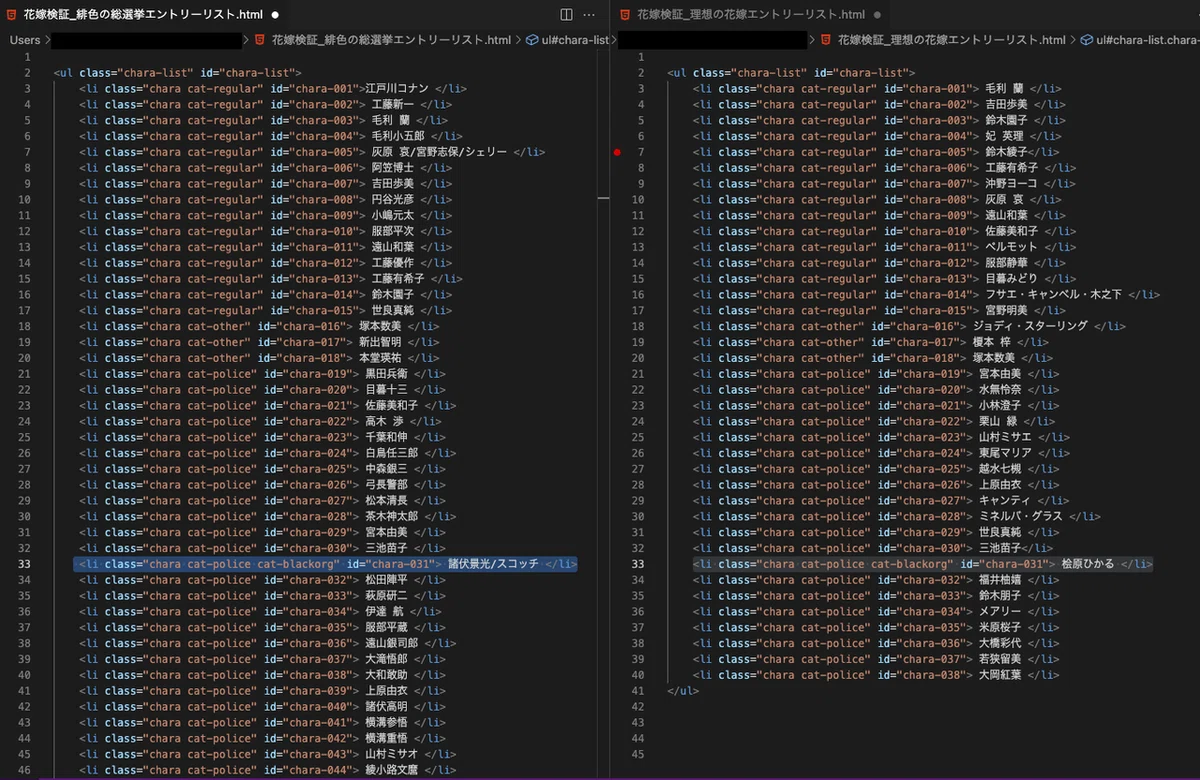
Task: Click 小林澄子 in right editor
Action: [1000, 406]
